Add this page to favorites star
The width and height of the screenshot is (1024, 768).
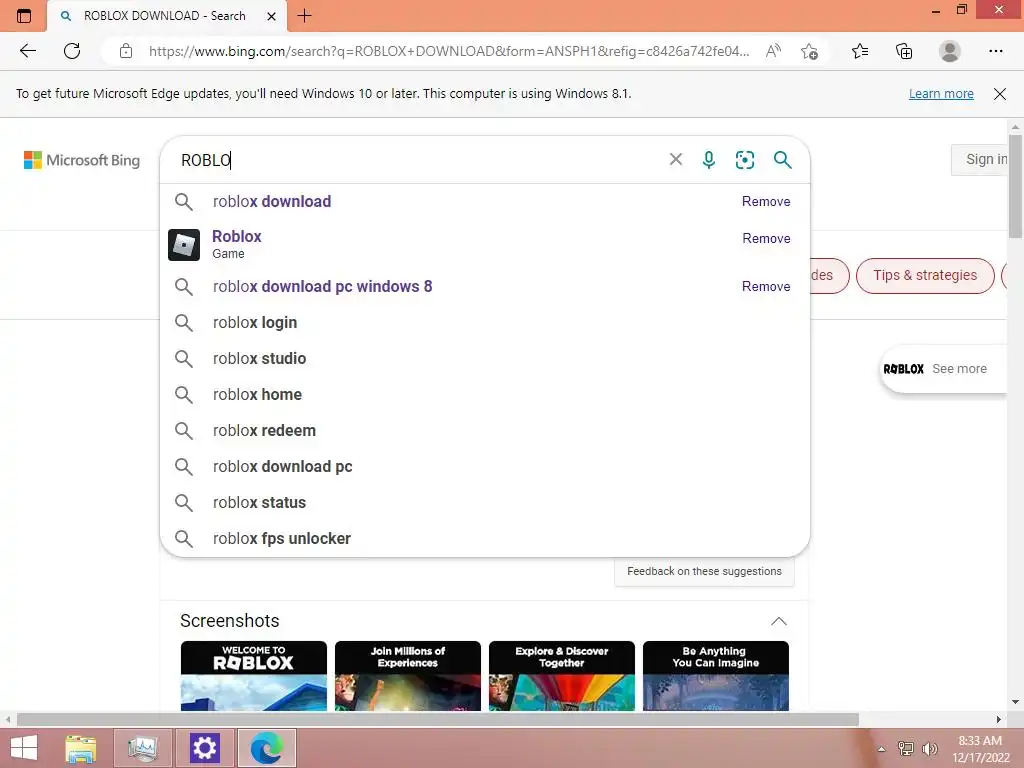(810, 51)
